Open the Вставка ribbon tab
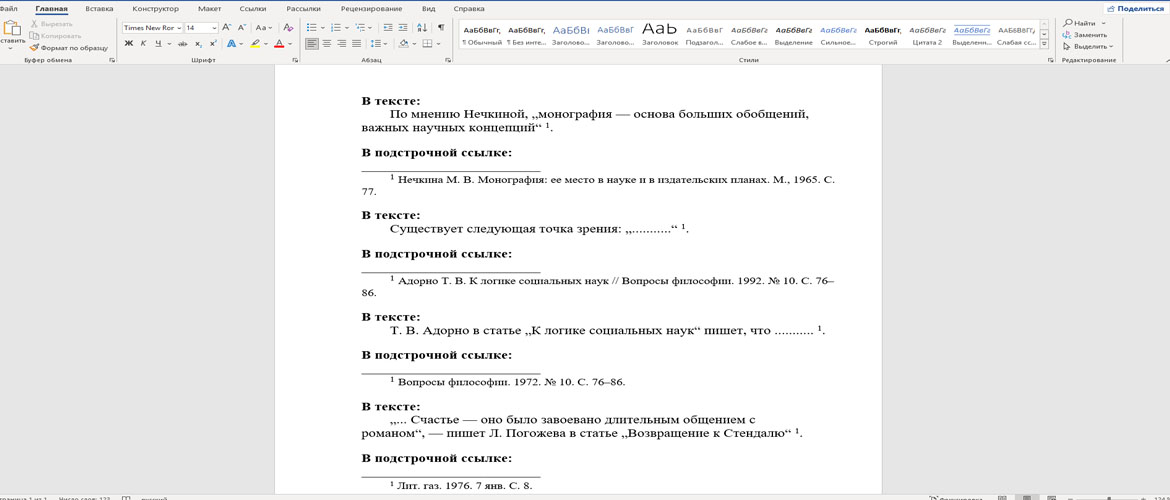The image size is (1170, 500). [x=99, y=9]
